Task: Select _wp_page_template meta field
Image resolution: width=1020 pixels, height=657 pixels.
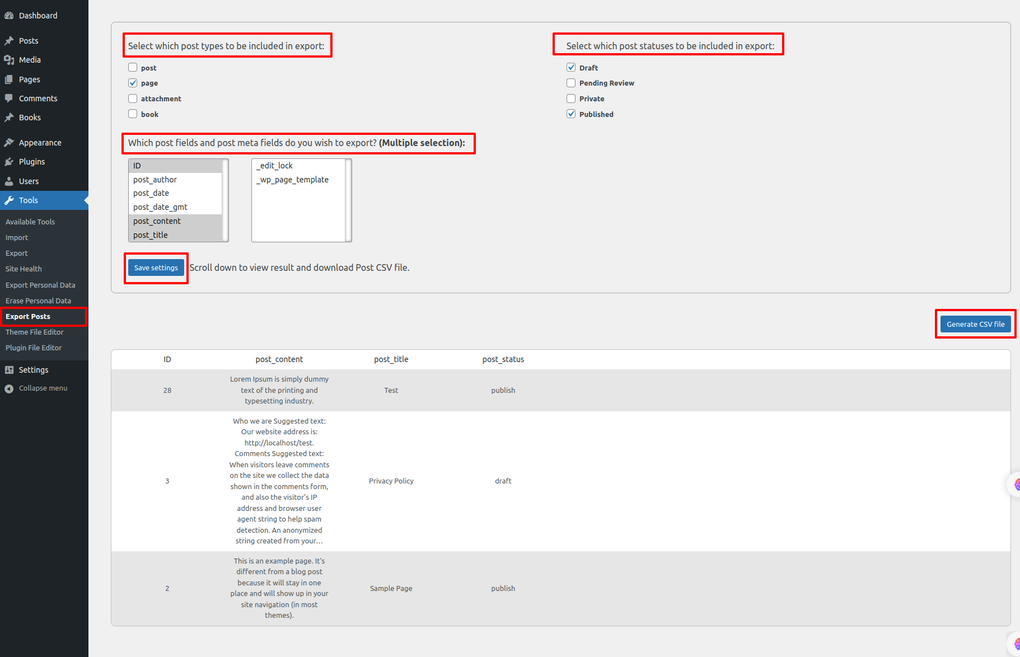Action: click(299, 180)
